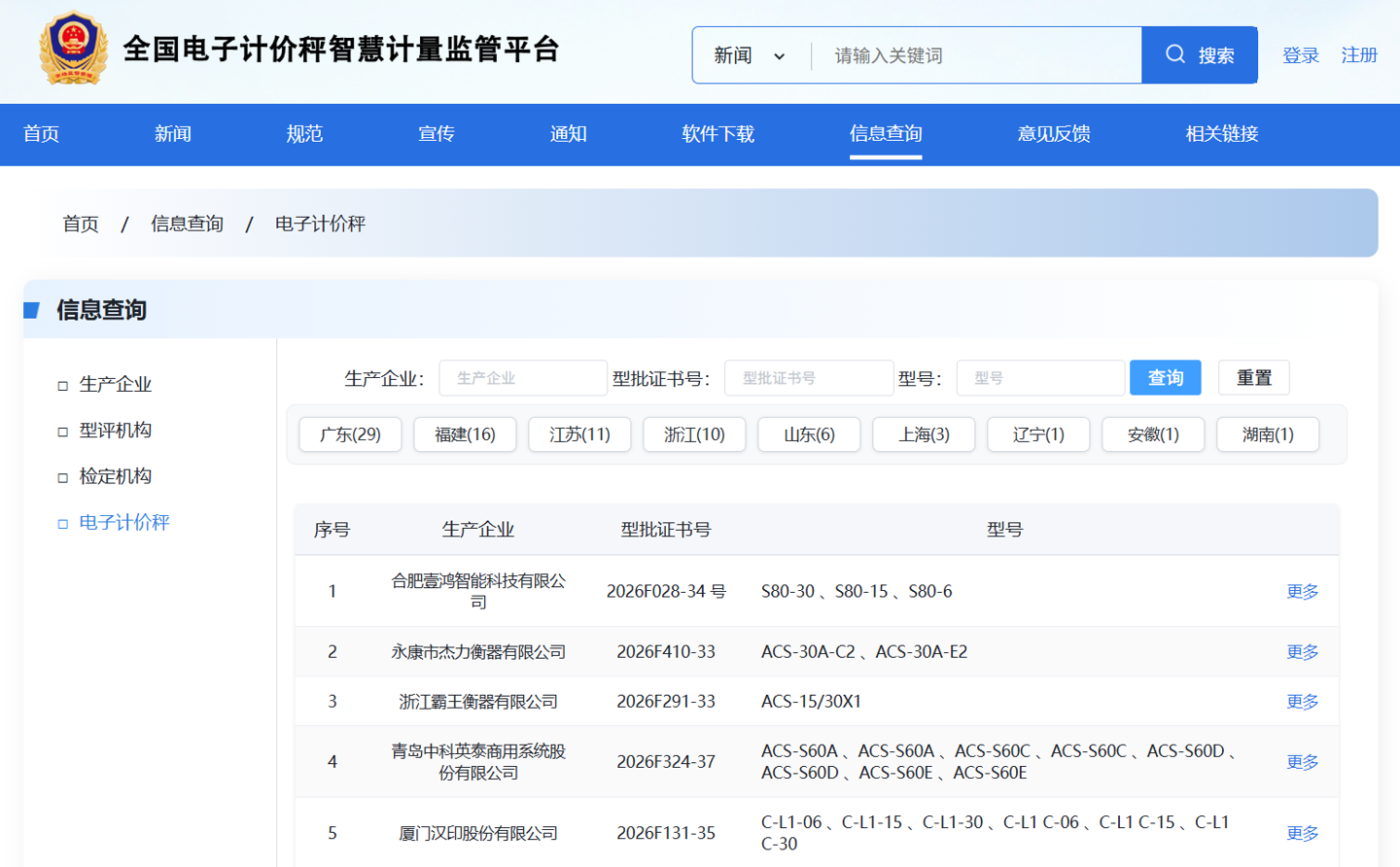The height and width of the screenshot is (867, 1400).
Task: Click model text S80-30、S80-15、S80-6
Action: 857,591
